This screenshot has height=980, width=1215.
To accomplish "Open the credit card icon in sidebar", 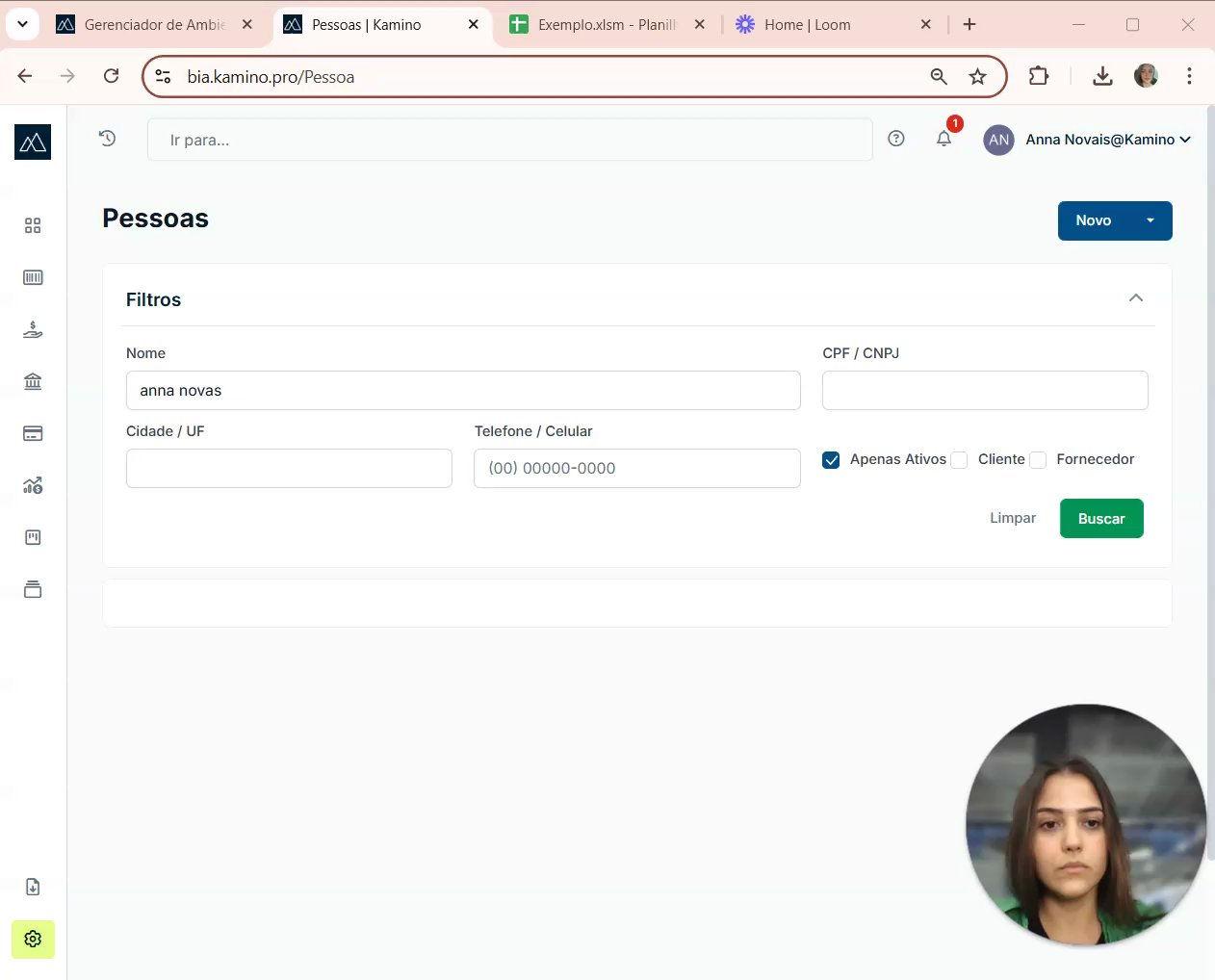I will (33, 433).
